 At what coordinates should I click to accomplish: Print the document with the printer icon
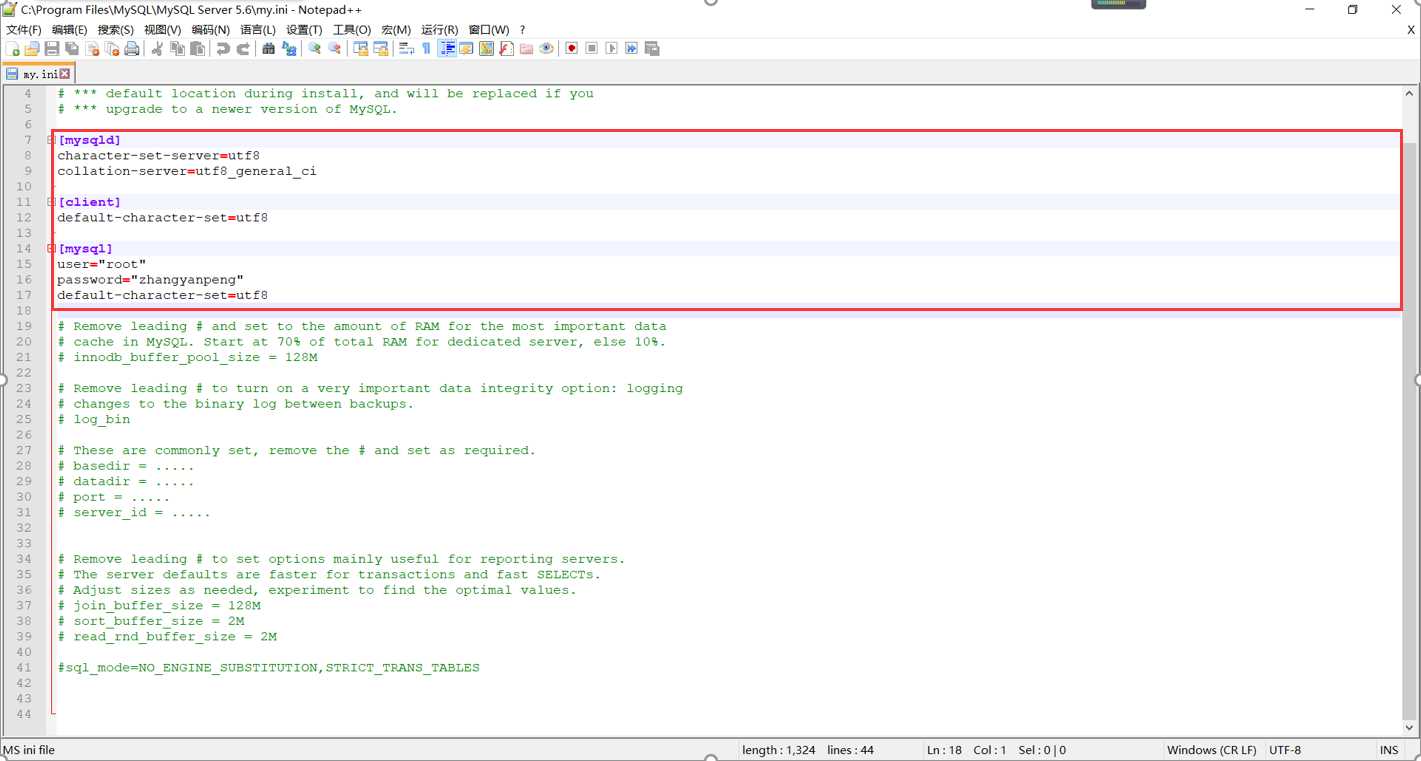click(131, 48)
